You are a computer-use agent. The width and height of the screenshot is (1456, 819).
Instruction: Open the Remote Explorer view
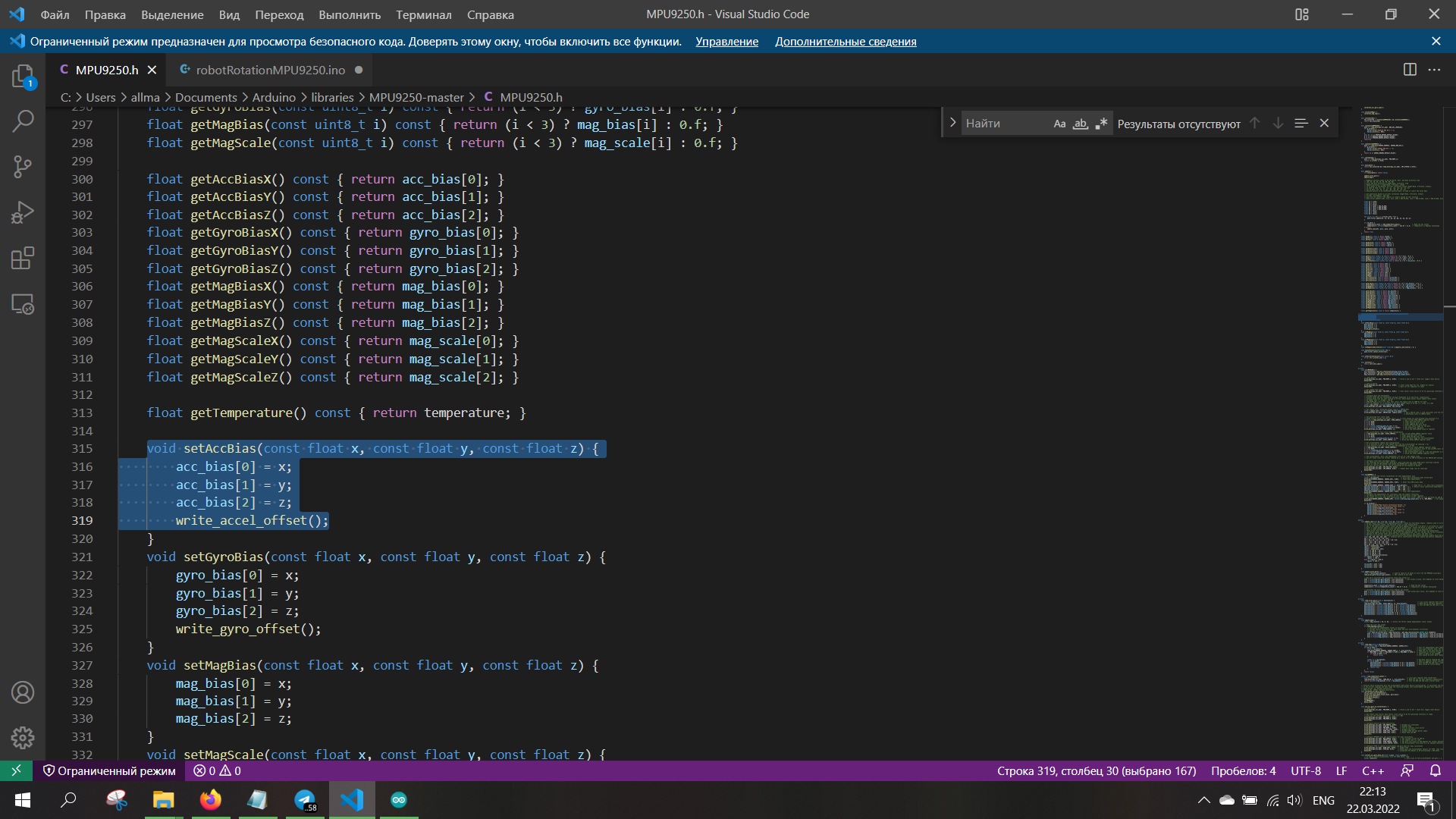23,304
